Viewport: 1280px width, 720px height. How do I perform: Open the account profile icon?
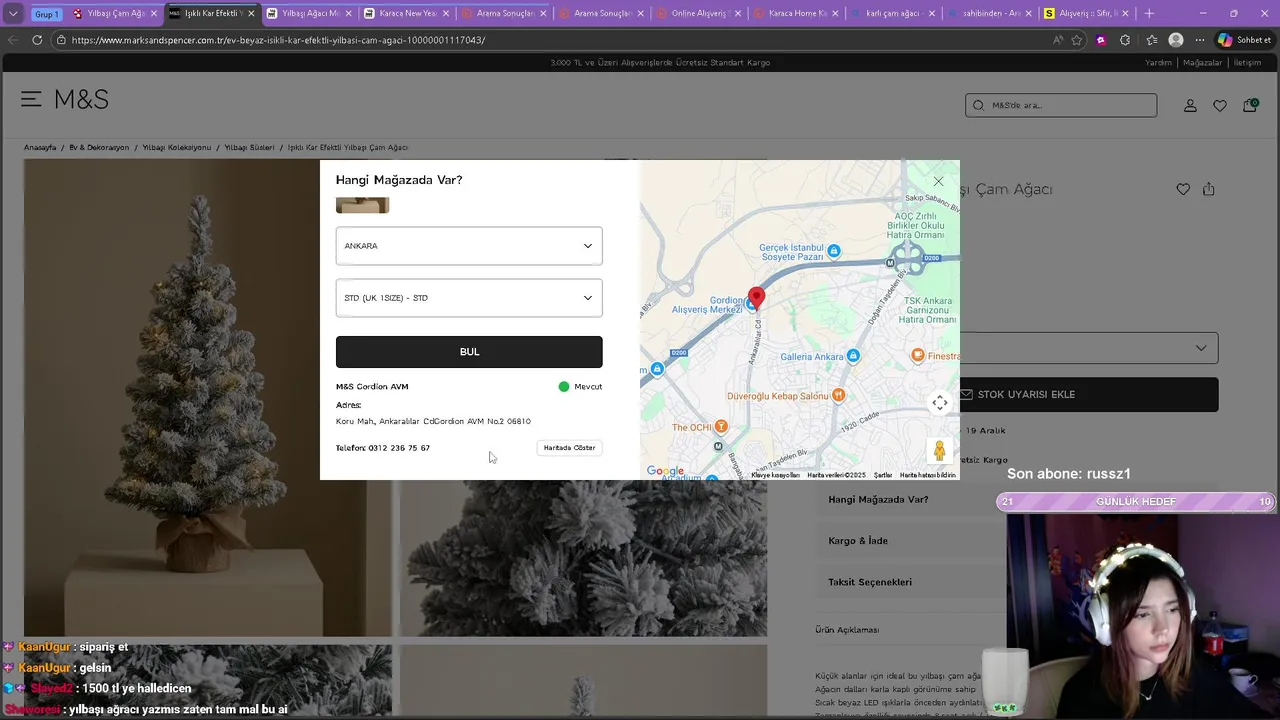[1190, 105]
